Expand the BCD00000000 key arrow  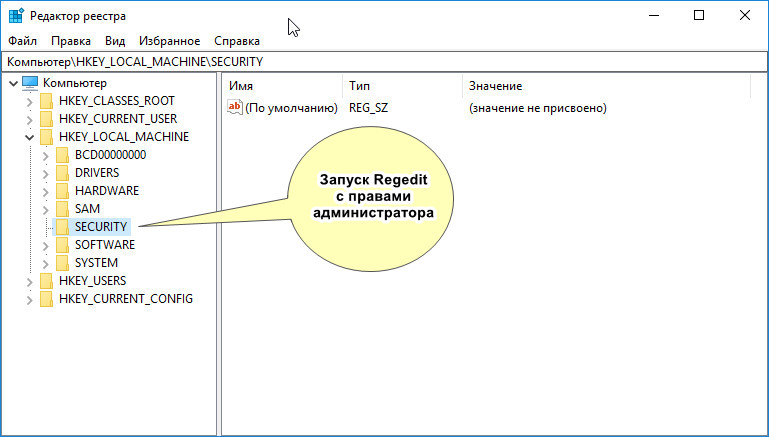[46, 155]
